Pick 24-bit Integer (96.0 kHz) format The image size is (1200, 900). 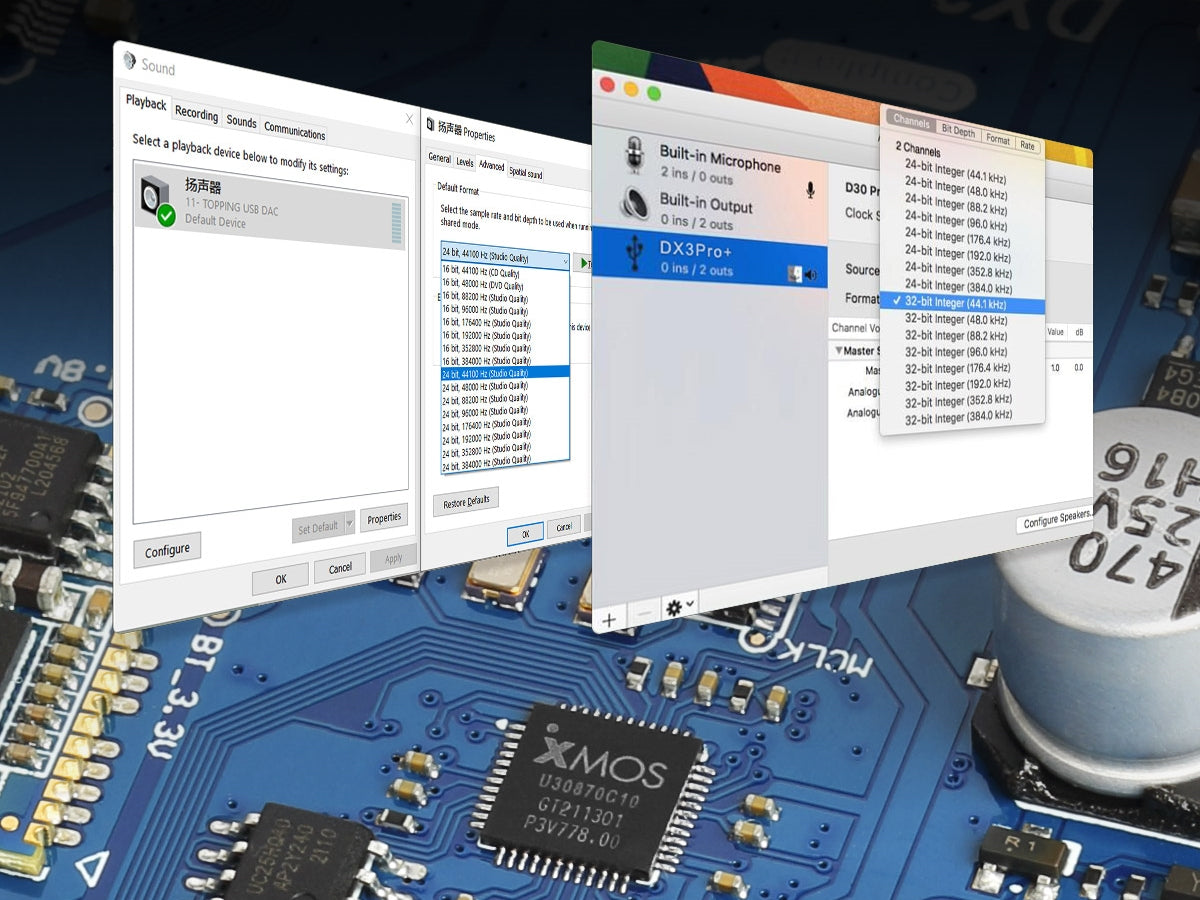955,221
